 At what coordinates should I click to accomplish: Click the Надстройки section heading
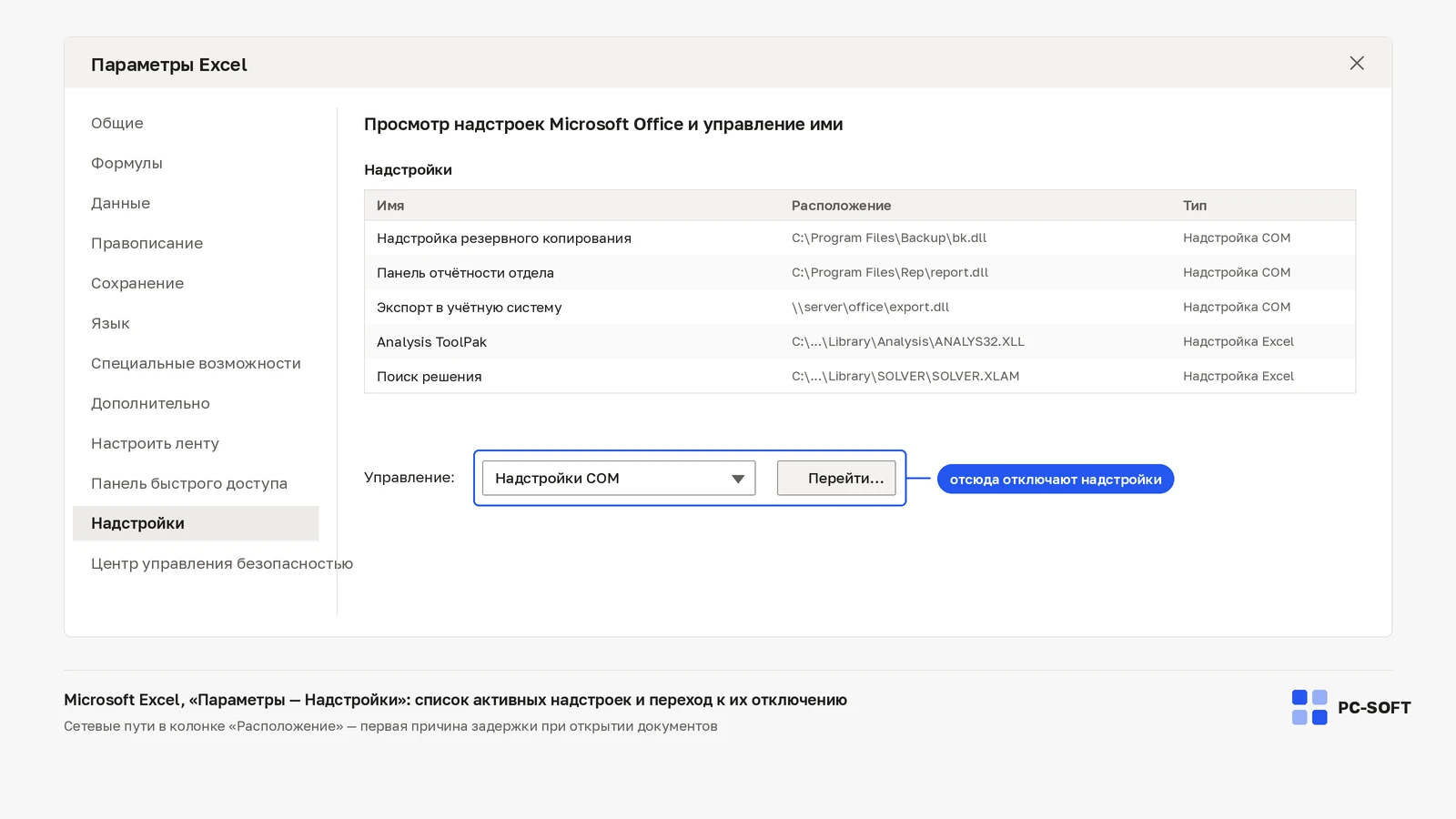[x=408, y=170]
